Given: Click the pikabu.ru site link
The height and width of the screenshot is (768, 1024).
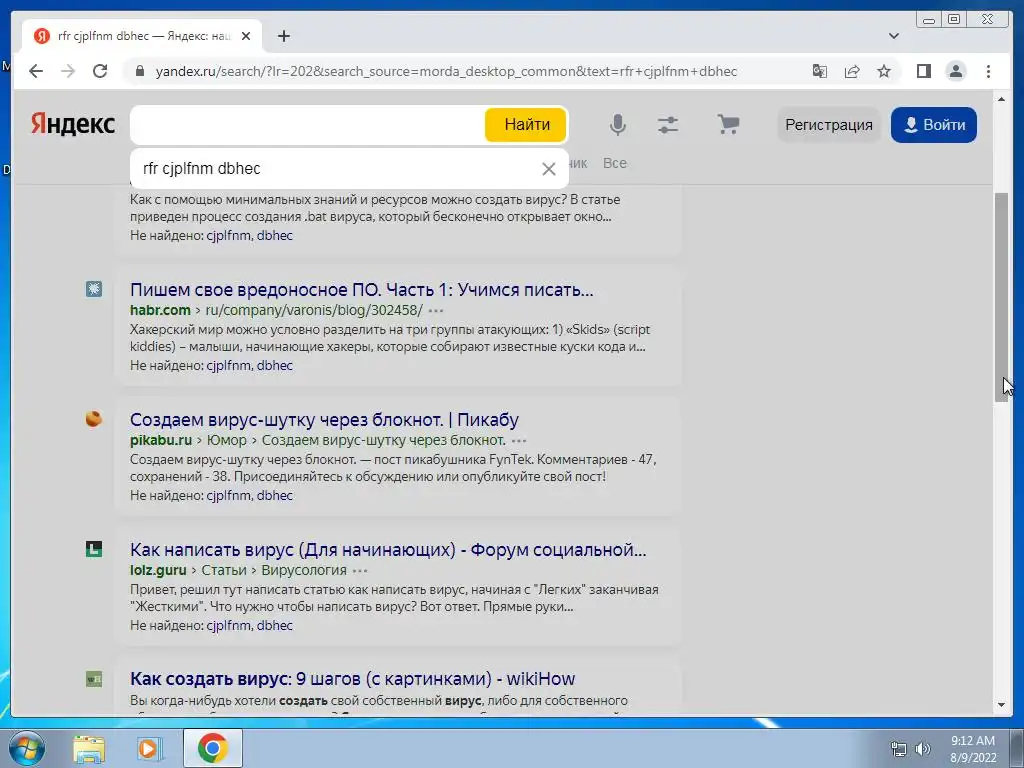Looking at the screenshot, I should click(x=161, y=440).
